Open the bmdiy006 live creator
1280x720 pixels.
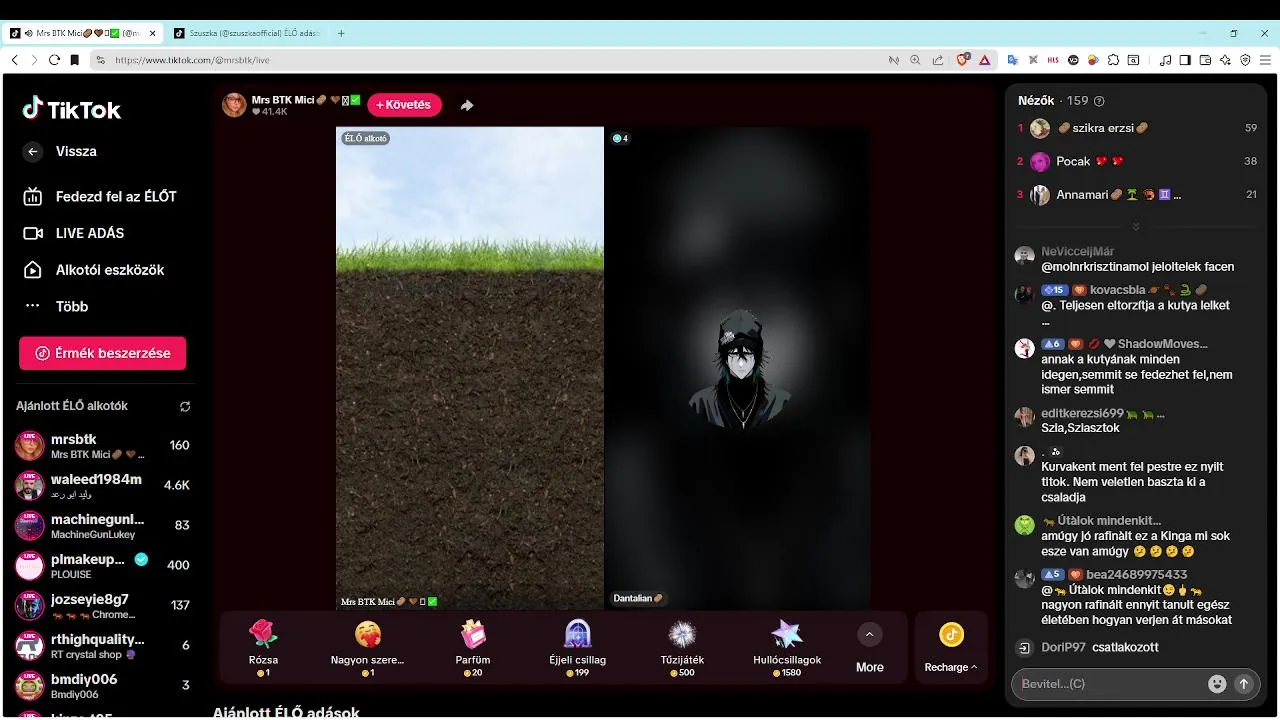click(102, 686)
